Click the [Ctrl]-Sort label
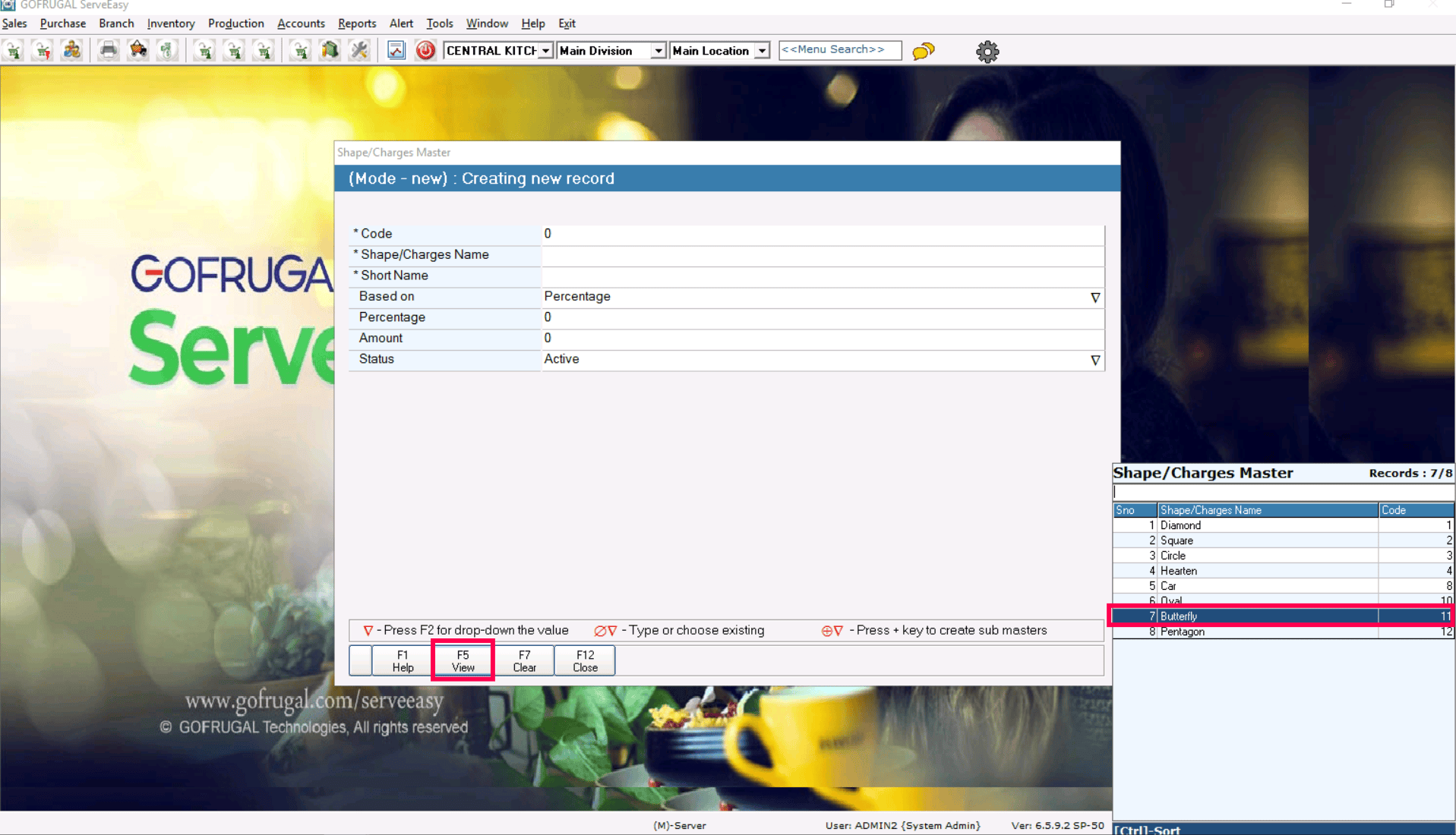Viewport: 1456px width, 835px height. click(x=1147, y=830)
